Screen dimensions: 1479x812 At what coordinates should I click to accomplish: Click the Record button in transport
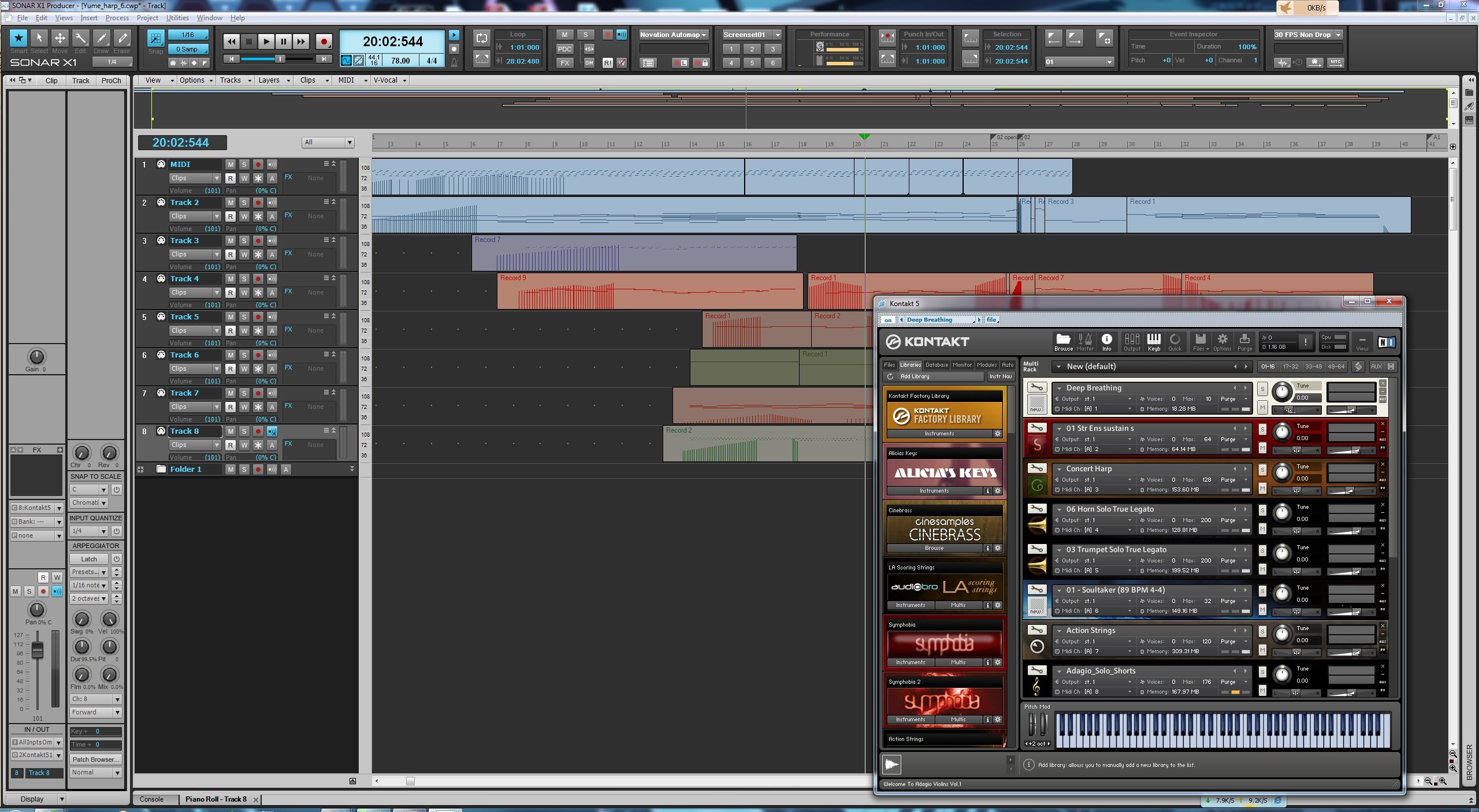coord(324,42)
